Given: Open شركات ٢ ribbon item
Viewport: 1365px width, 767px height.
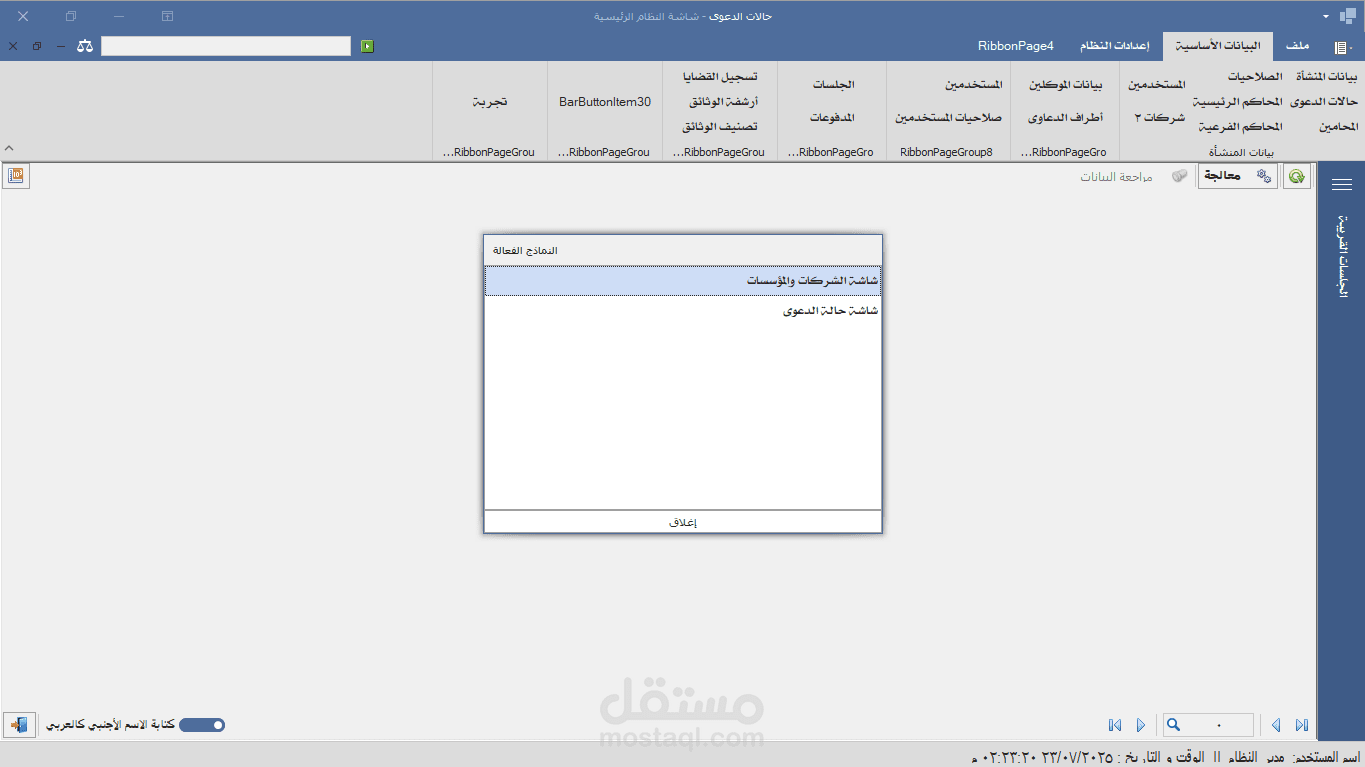Looking at the screenshot, I should 1159,117.
